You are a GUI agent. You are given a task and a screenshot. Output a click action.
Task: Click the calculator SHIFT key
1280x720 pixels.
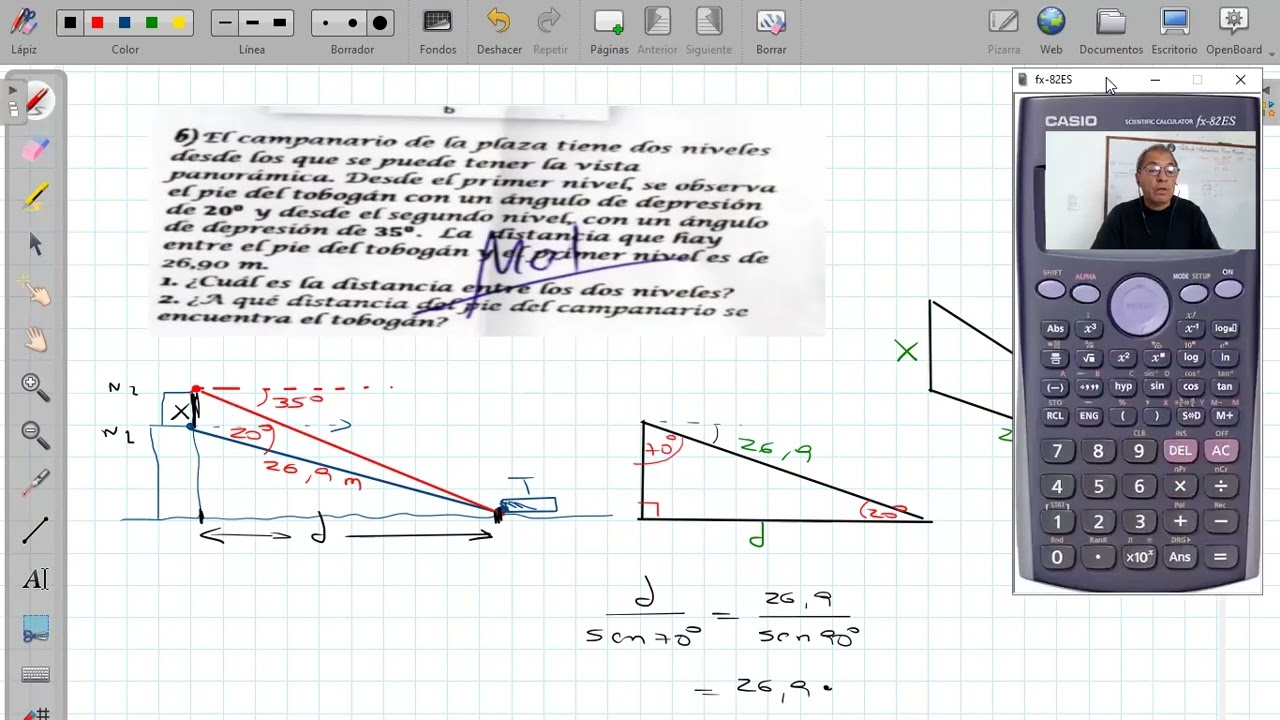[x=1051, y=290]
